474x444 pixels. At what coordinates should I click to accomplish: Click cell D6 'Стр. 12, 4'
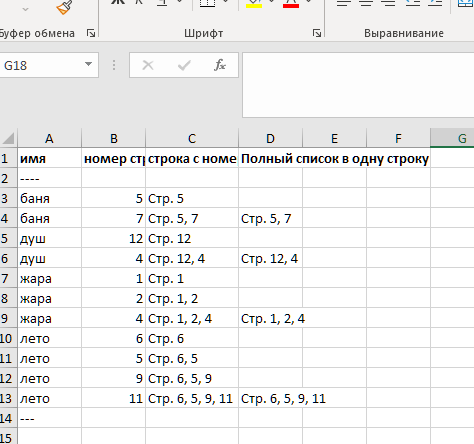coord(270,258)
